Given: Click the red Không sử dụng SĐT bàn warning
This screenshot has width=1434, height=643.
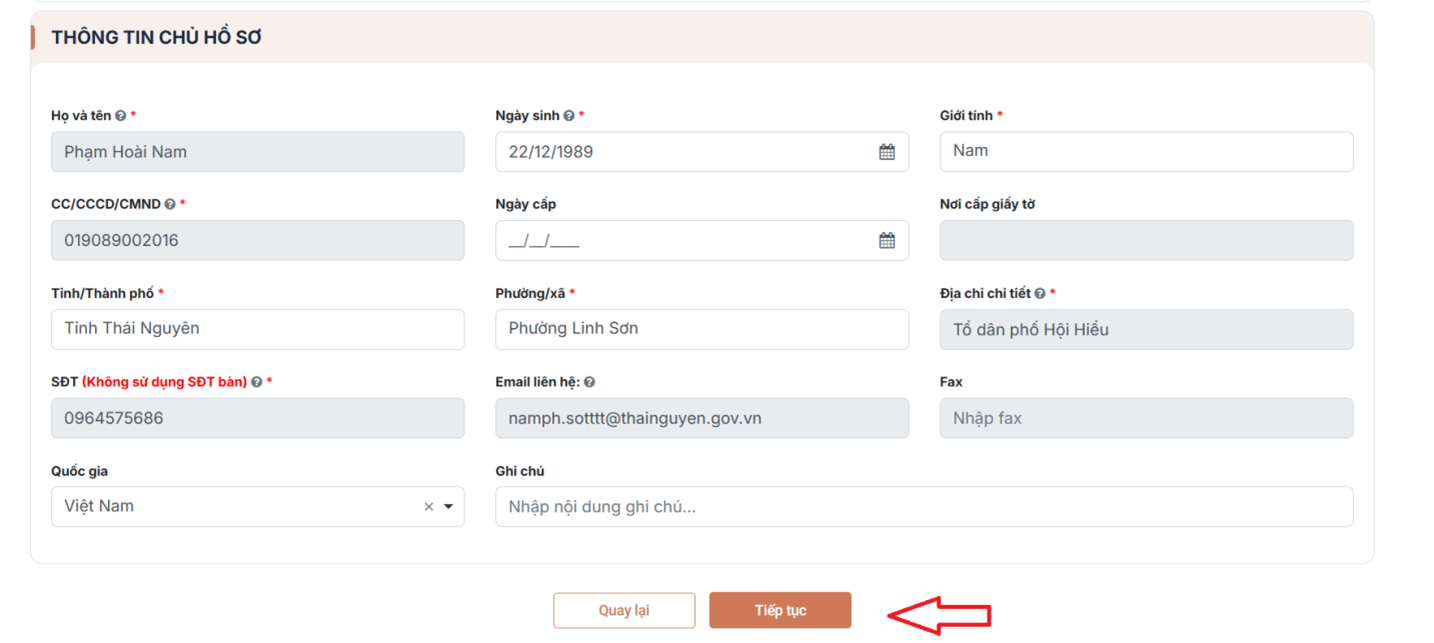Looking at the screenshot, I should 164,382.
